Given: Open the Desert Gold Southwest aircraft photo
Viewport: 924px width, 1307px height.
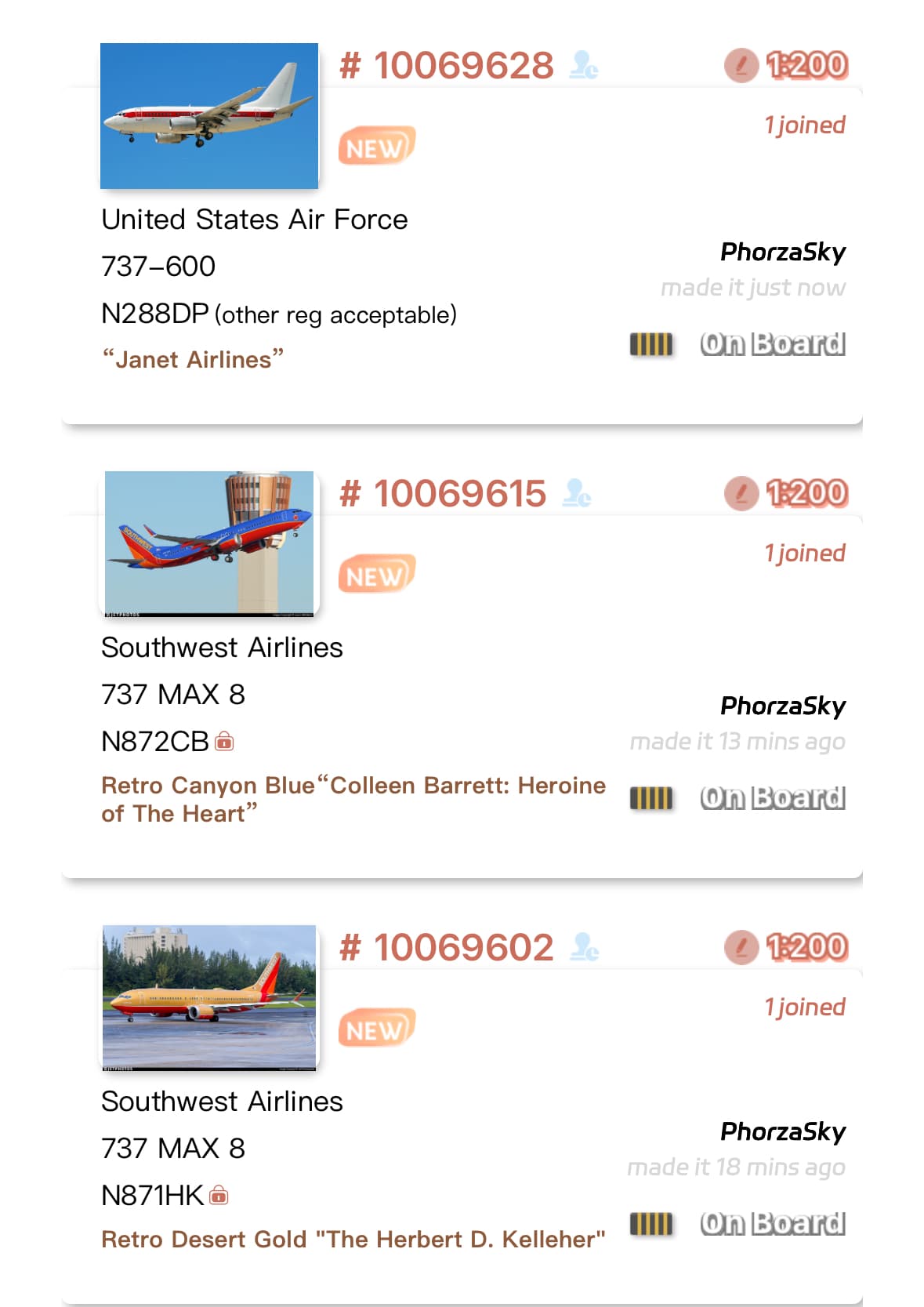Looking at the screenshot, I should [209, 997].
